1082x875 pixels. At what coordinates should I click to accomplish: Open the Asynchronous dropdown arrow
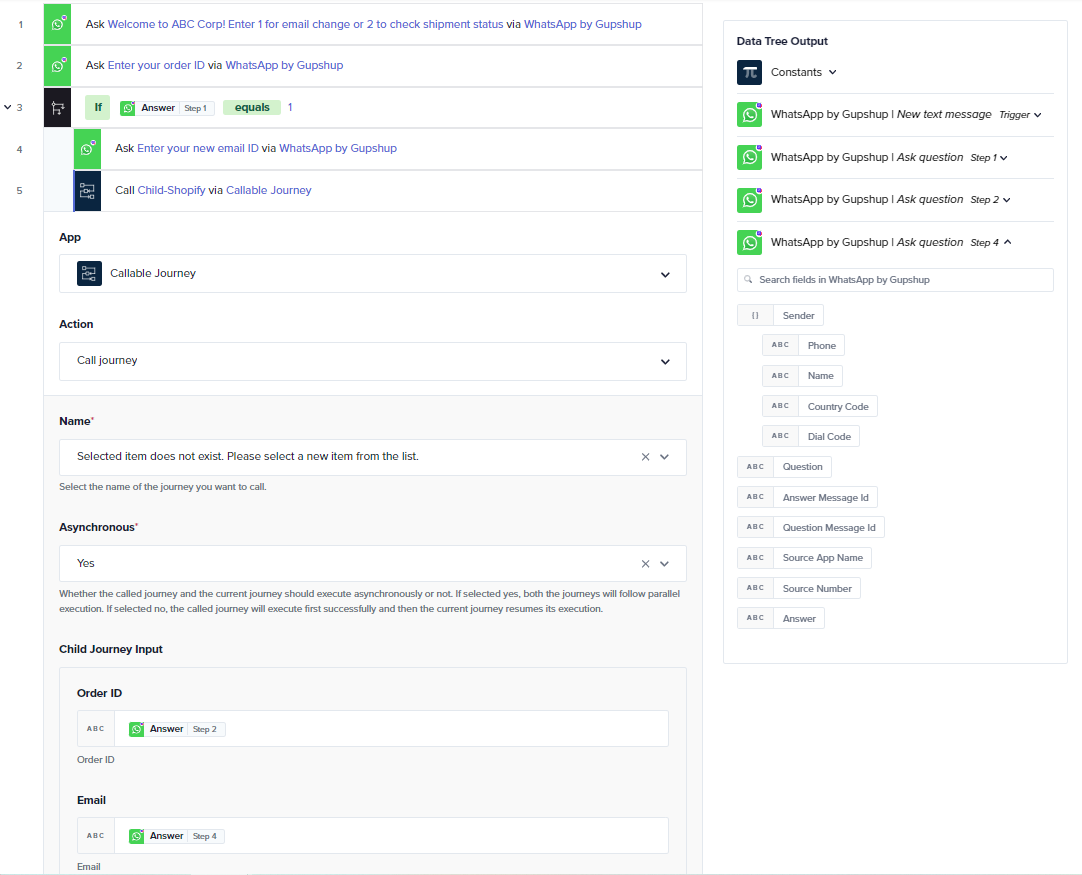pos(665,564)
